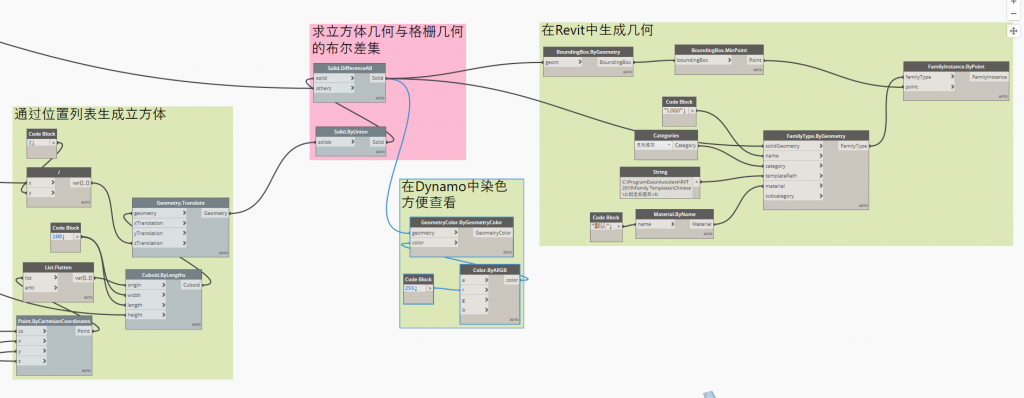This screenshot has width=1024, height=398.
Task: Click the Cuboid output port
Action: [191, 285]
